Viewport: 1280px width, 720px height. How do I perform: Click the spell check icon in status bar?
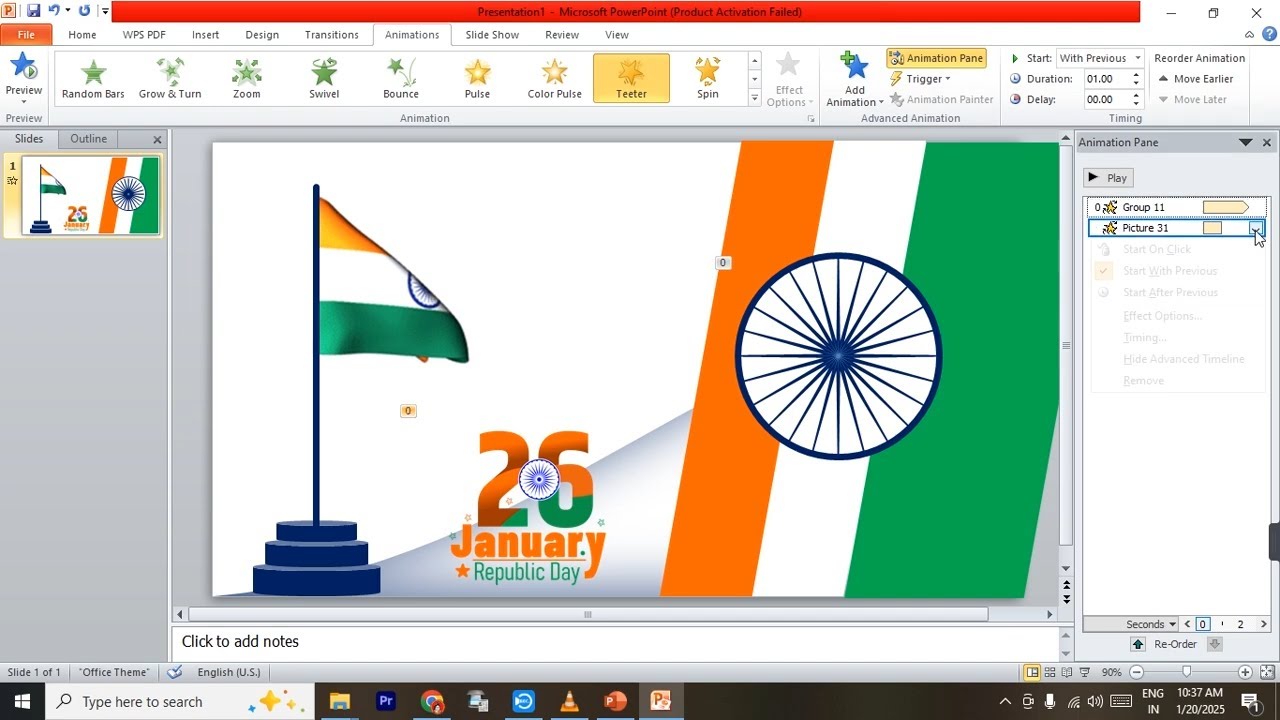(x=175, y=672)
